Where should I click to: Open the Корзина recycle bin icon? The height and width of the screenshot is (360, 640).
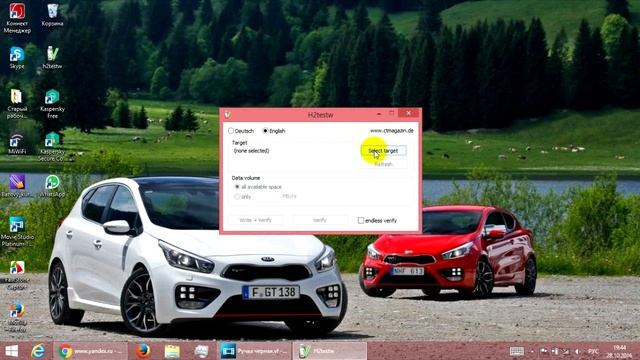52,15
